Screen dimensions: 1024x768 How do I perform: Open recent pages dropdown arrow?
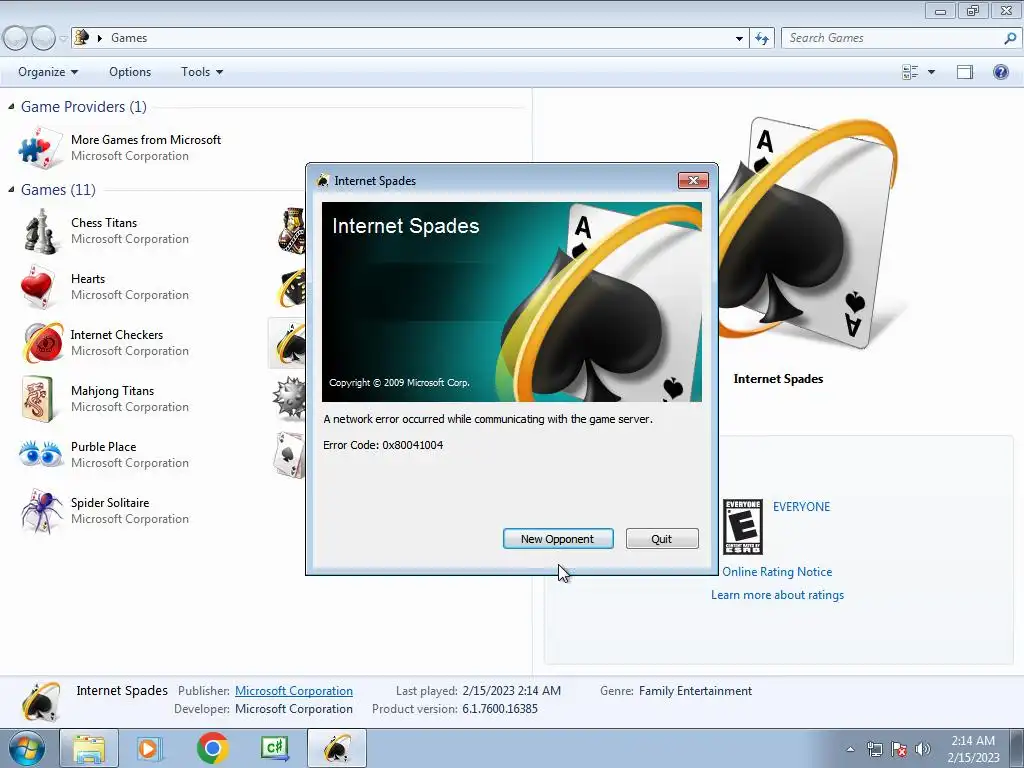[63, 39]
